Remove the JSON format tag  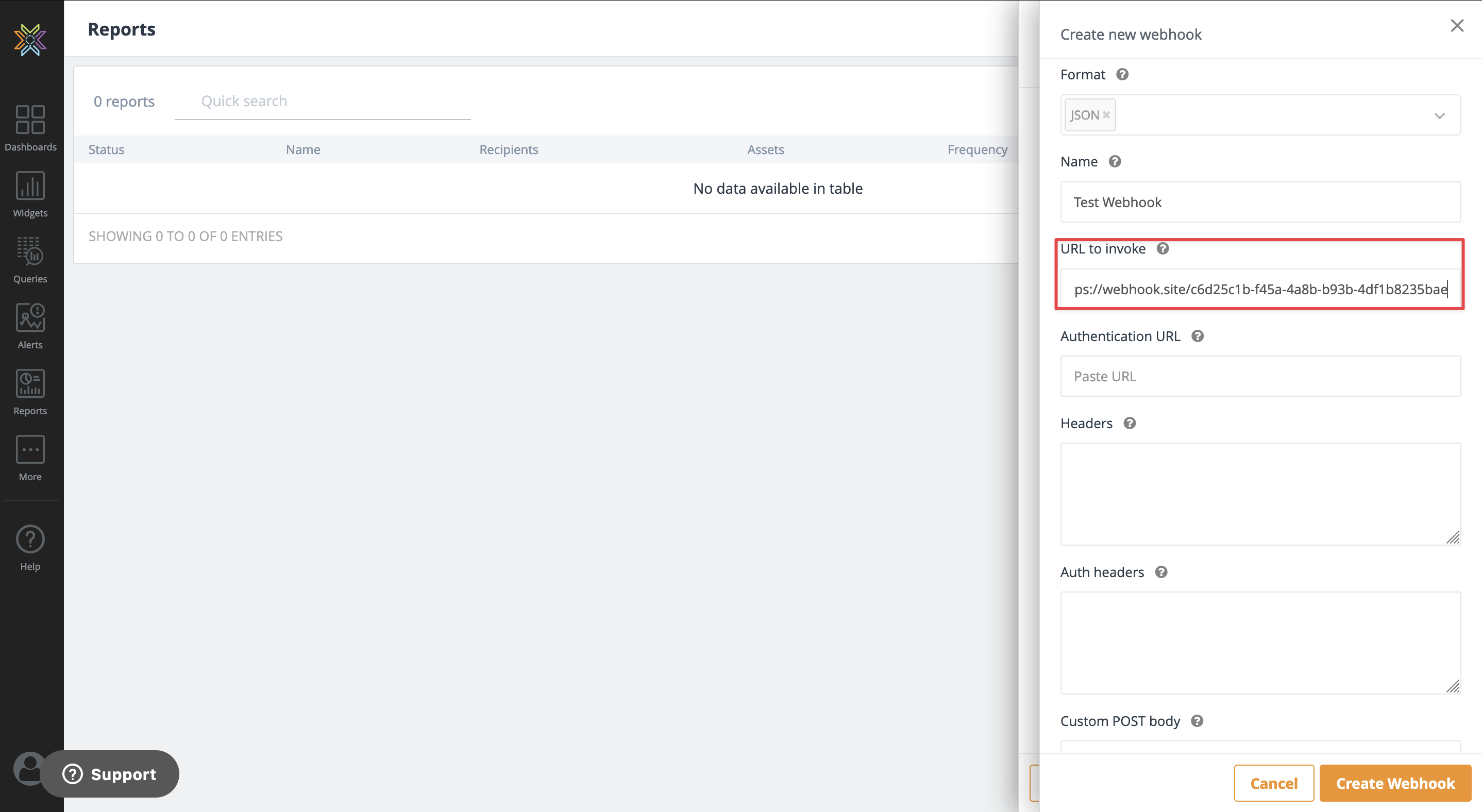pyautogui.click(x=1106, y=115)
